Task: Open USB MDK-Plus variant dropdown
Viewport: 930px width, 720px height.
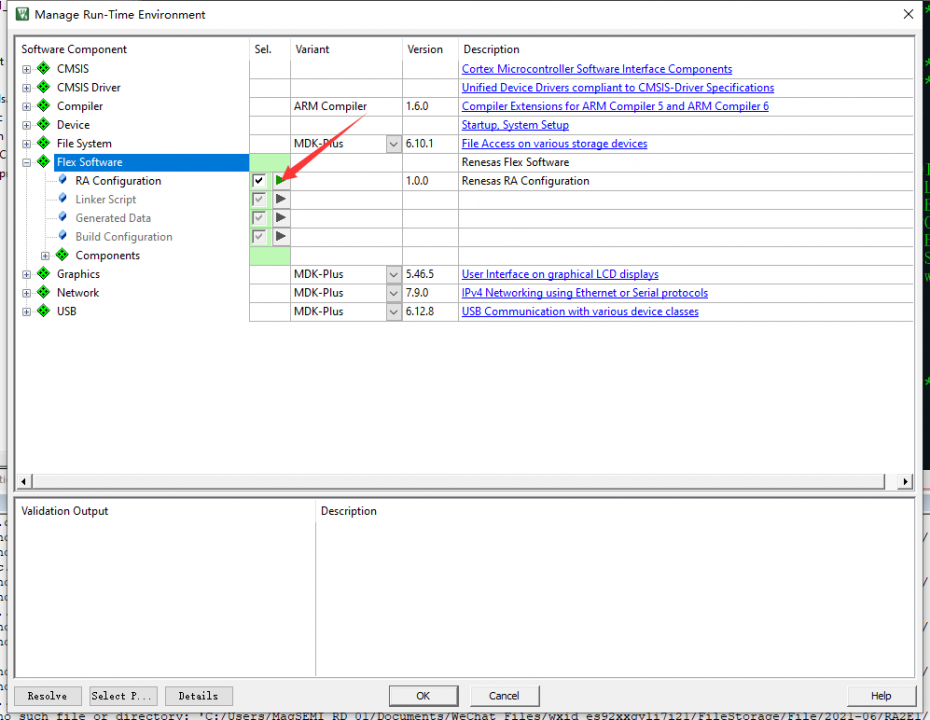Action: [x=393, y=311]
